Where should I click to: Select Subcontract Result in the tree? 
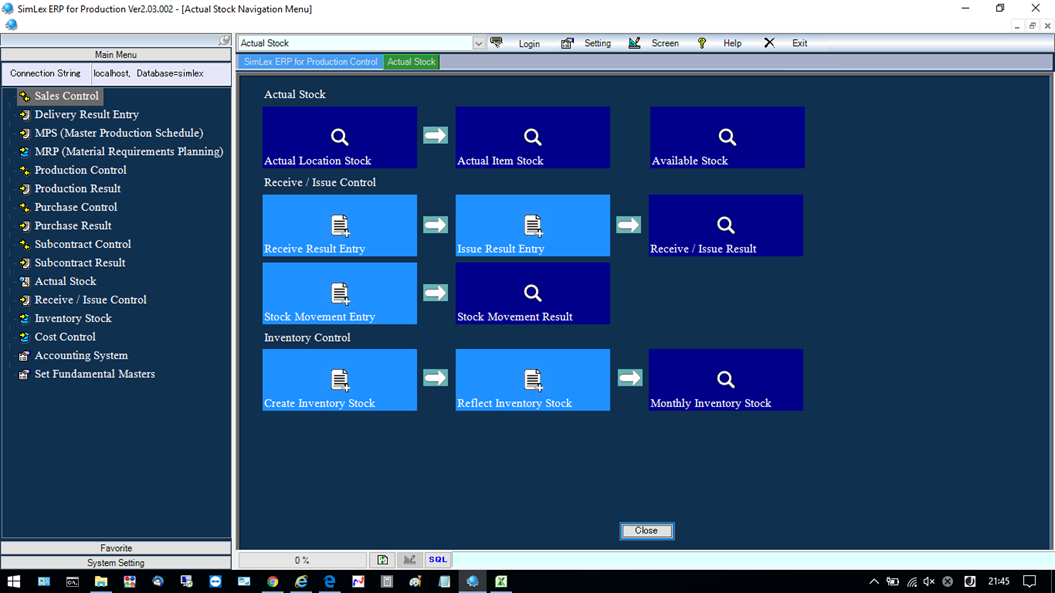click(80, 263)
